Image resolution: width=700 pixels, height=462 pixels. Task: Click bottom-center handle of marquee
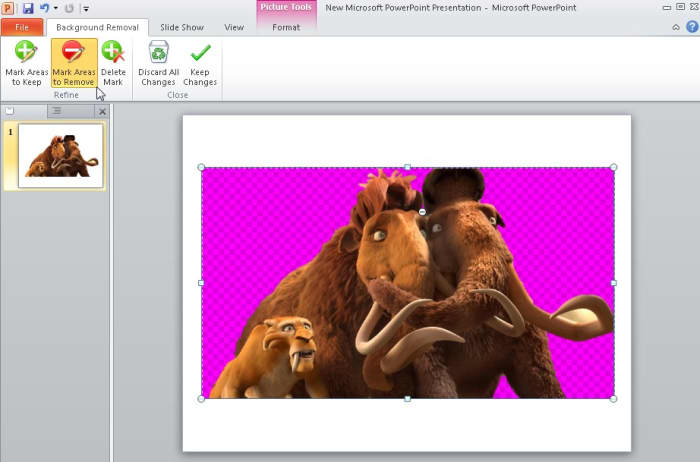click(408, 399)
